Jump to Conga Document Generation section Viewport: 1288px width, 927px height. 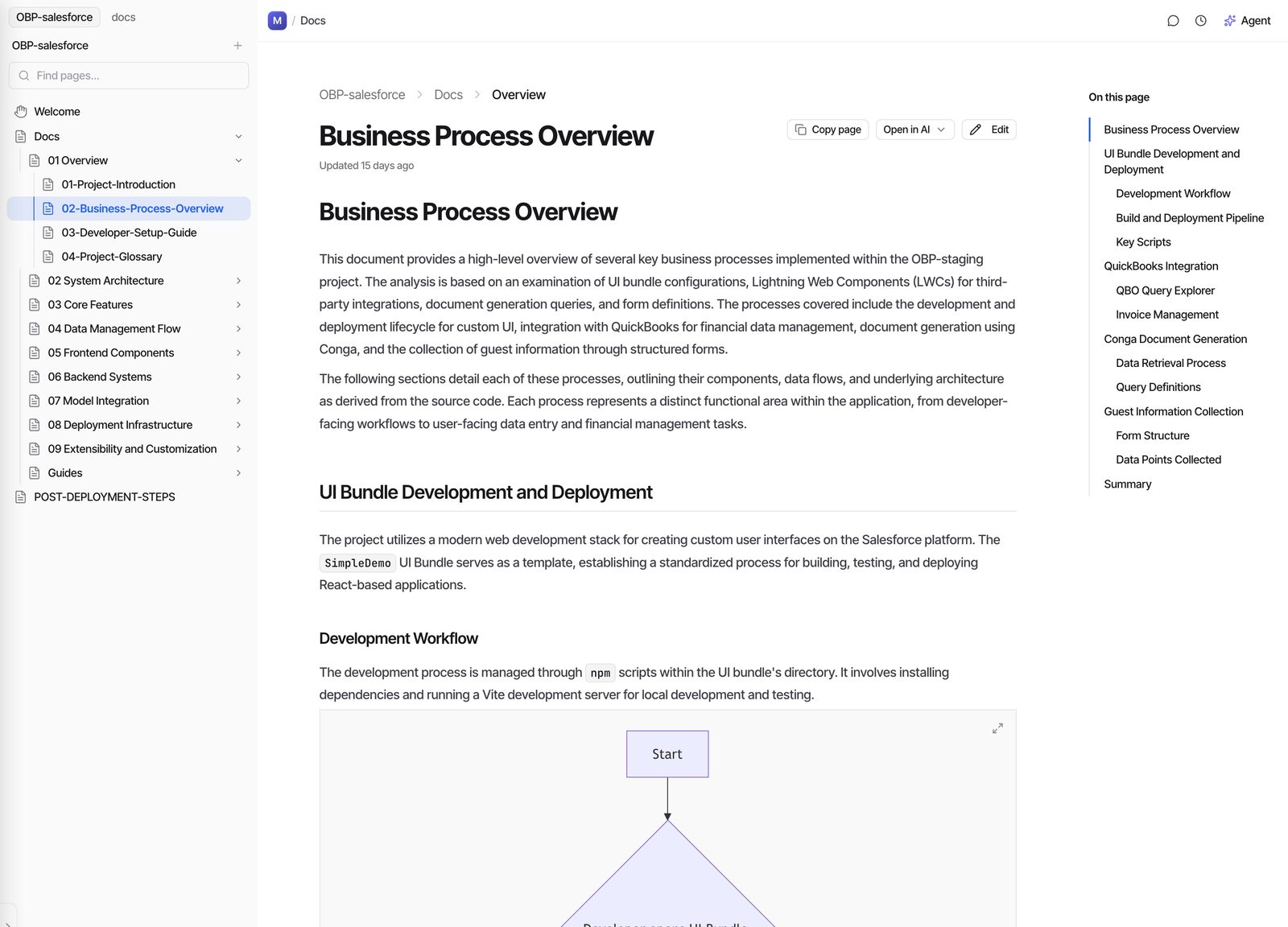(x=1175, y=340)
